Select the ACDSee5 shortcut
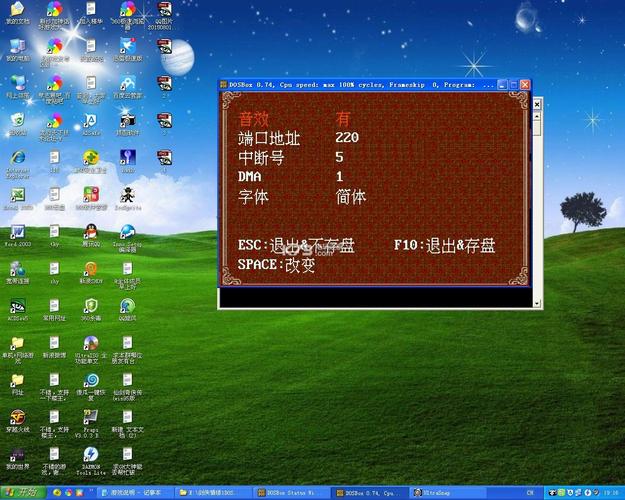This screenshot has width=625, height=500. [18, 309]
